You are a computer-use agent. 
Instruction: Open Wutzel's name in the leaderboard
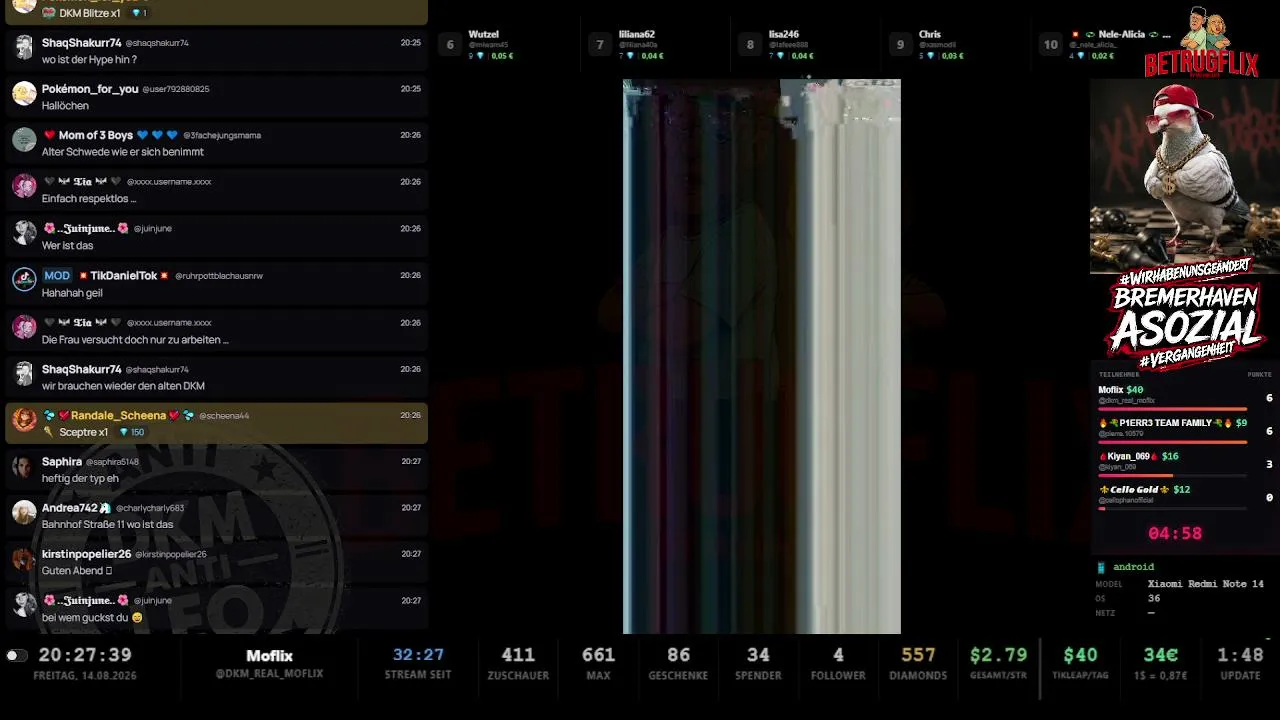484,34
